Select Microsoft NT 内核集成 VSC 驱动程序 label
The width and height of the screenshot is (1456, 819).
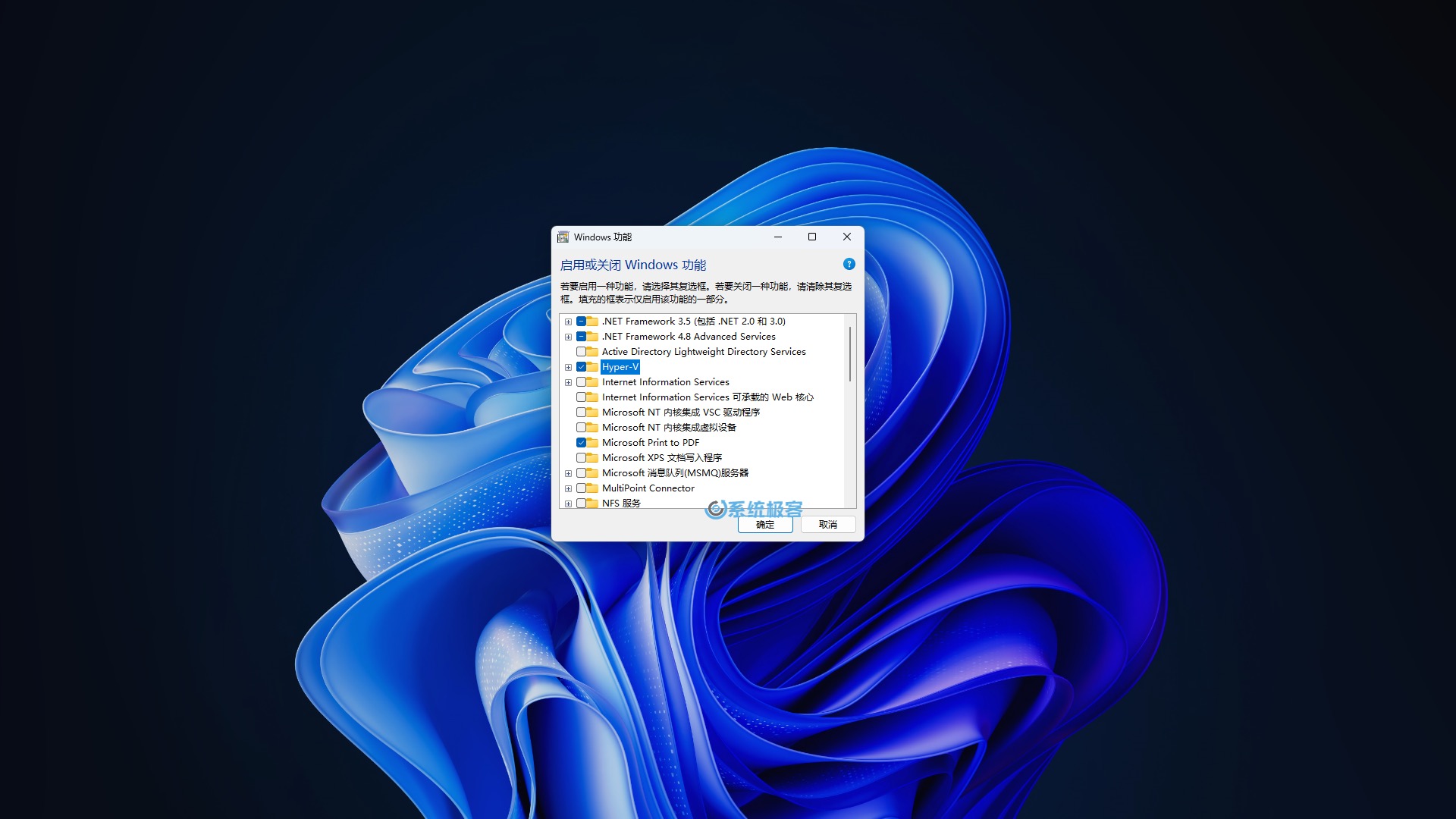click(681, 413)
